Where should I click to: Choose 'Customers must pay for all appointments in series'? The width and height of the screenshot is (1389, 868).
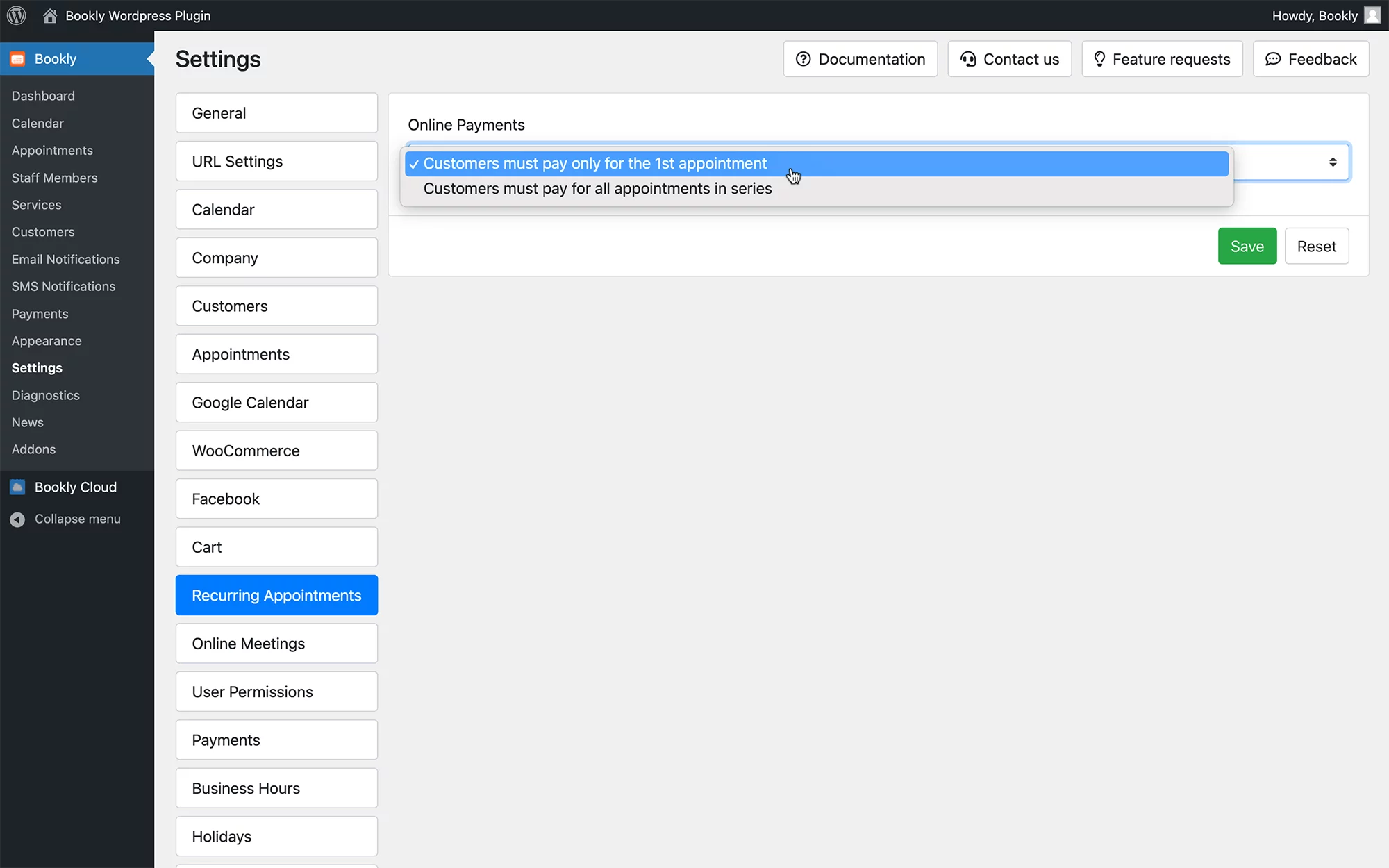click(817, 189)
